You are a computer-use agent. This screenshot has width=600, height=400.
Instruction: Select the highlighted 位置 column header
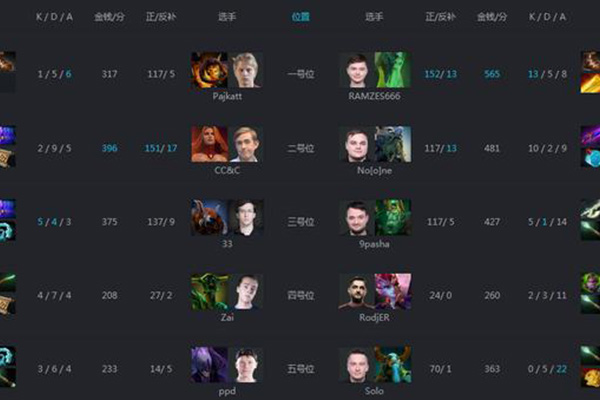point(301,17)
